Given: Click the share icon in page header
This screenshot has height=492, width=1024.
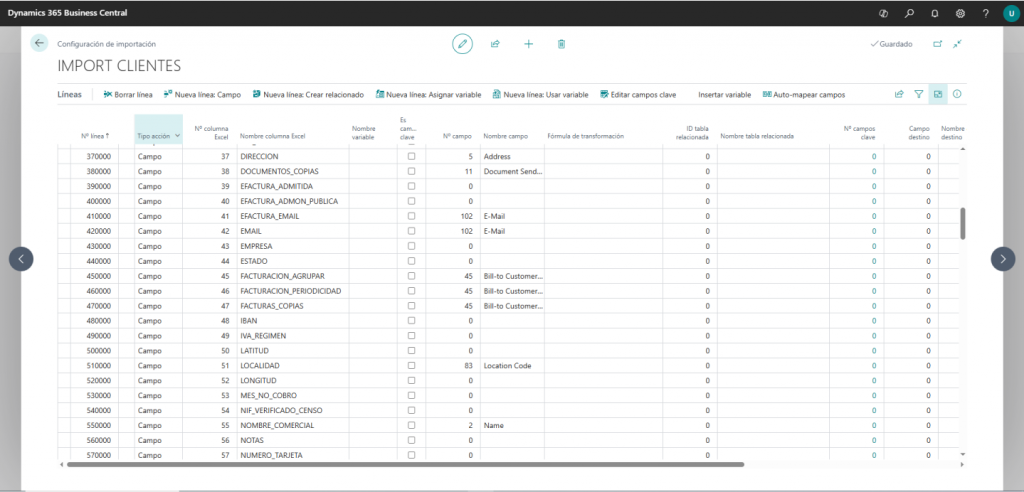Looking at the screenshot, I should (495, 44).
